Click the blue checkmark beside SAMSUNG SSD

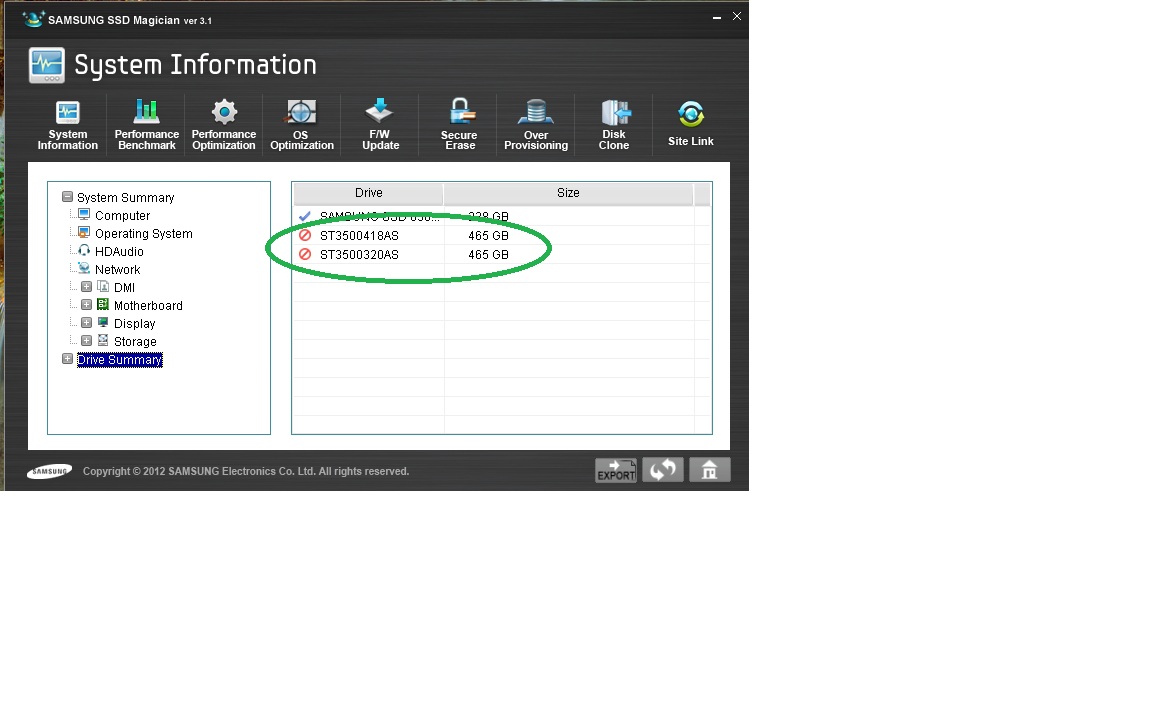[305, 216]
